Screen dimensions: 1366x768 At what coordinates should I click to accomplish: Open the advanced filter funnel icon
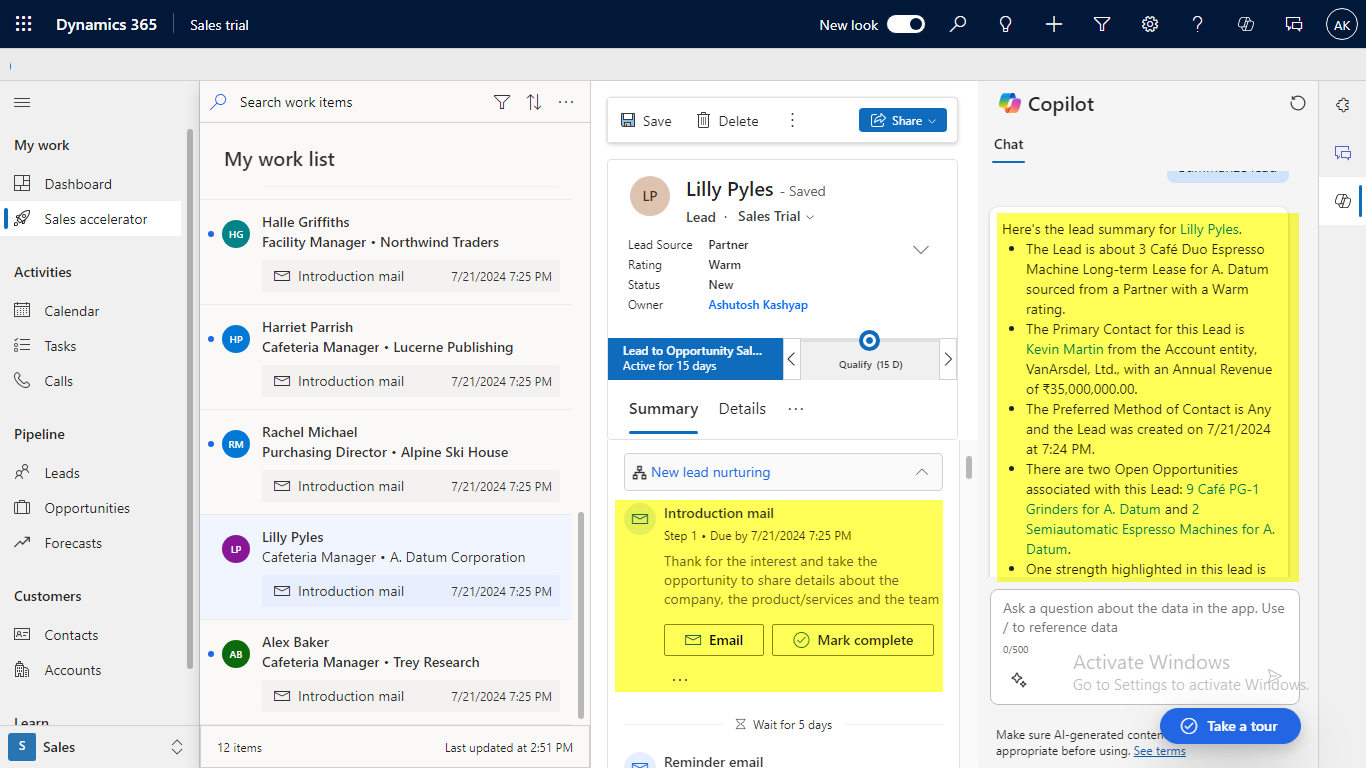coord(1102,24)
